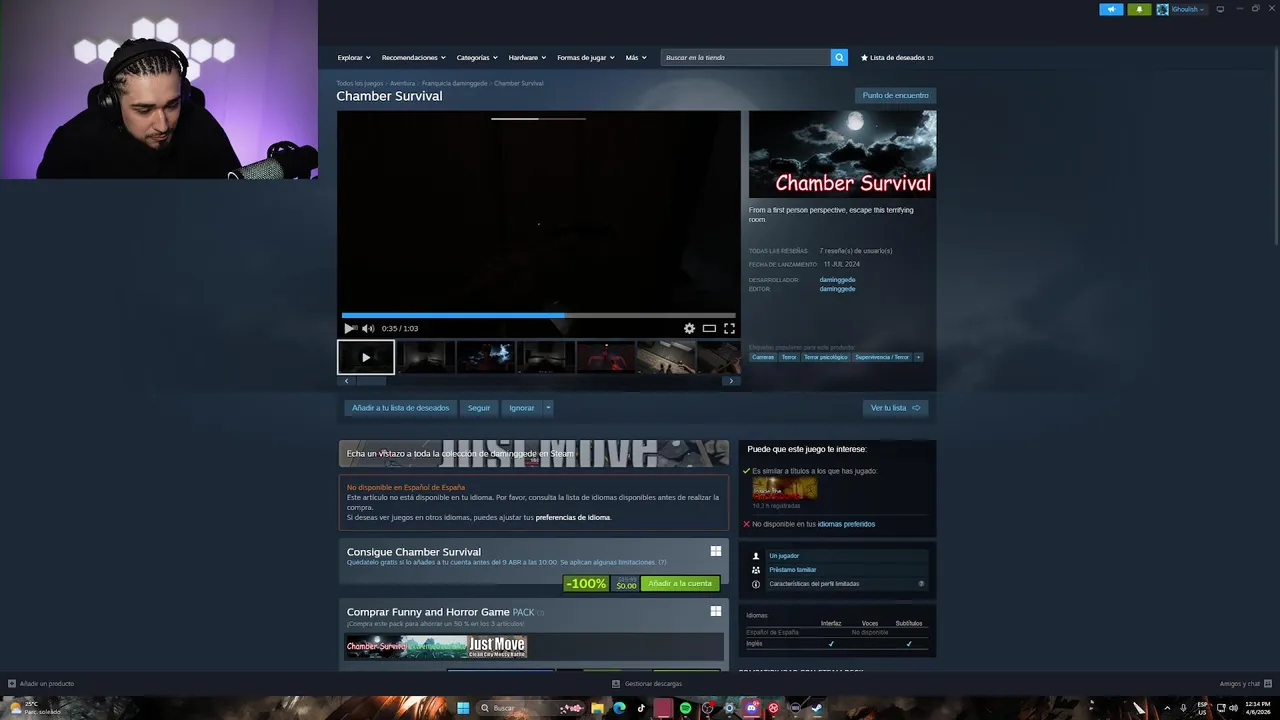Open Spotify from taskbar
Screen dimensions: 1280x720
(x=685, y=708)
